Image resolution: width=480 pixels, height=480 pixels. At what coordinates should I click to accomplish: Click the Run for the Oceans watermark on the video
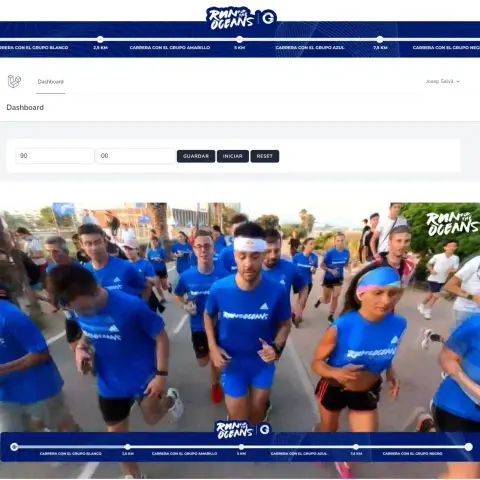pyautogui.click(x=453, y=224)
